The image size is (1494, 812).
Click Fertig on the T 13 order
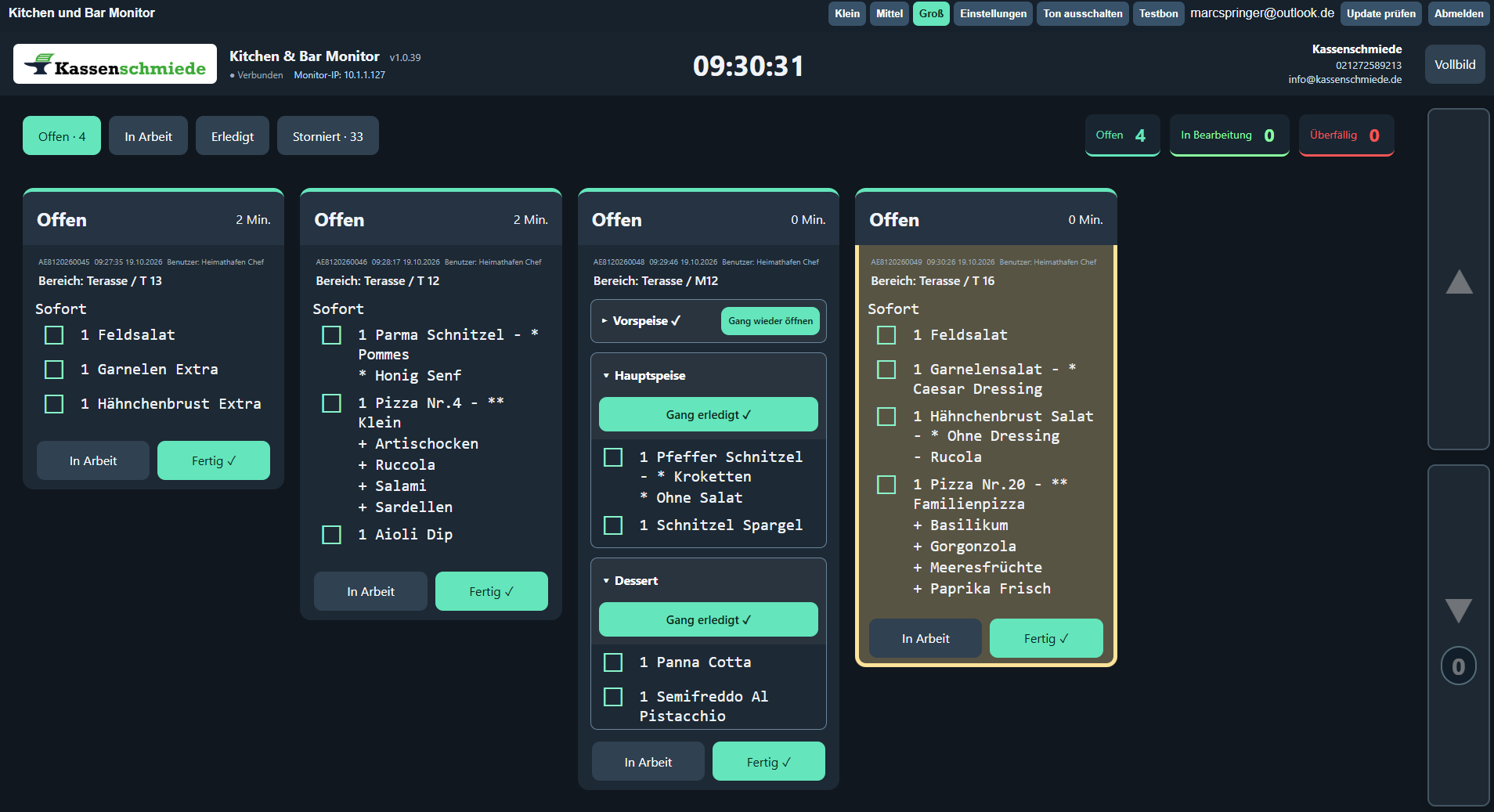pyautogui.click(x=214, y=460)
